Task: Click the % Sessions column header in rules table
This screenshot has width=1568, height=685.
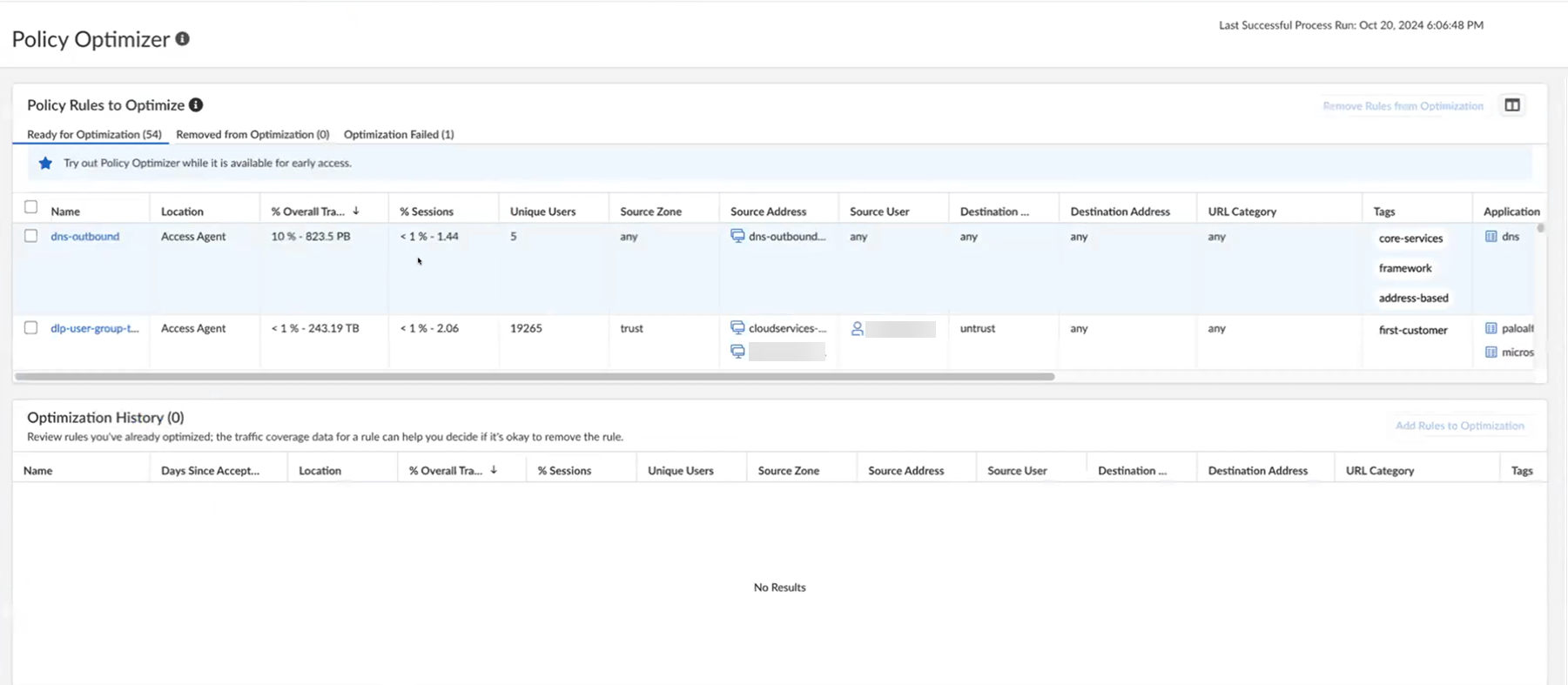Action: point(427,212)
